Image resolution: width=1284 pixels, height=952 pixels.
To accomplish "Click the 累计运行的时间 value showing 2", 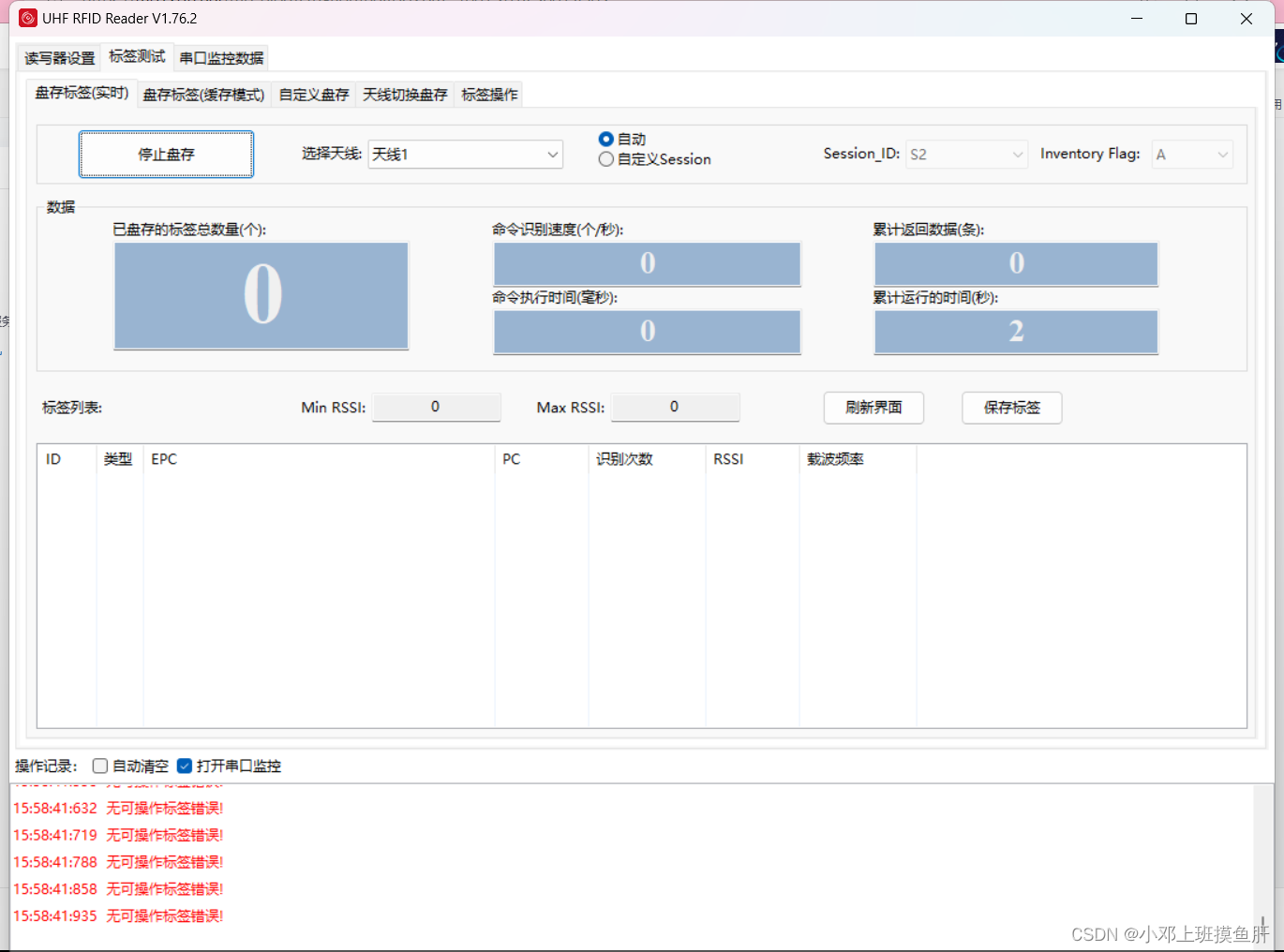I will (x=1016, y=332).
